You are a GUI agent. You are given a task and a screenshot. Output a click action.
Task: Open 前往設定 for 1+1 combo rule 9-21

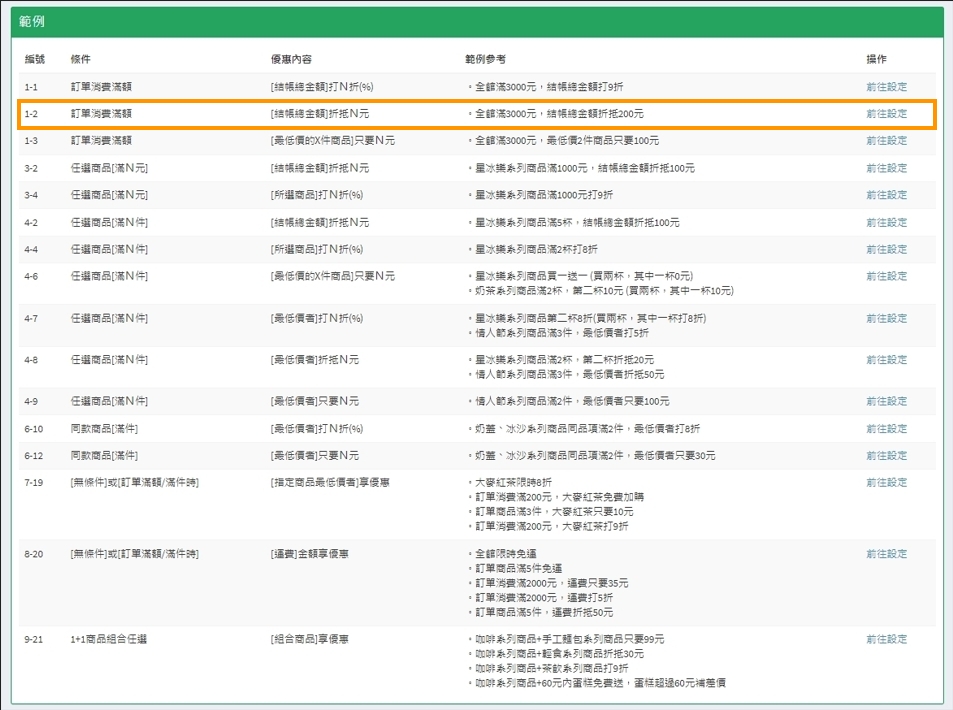(886, 639)
